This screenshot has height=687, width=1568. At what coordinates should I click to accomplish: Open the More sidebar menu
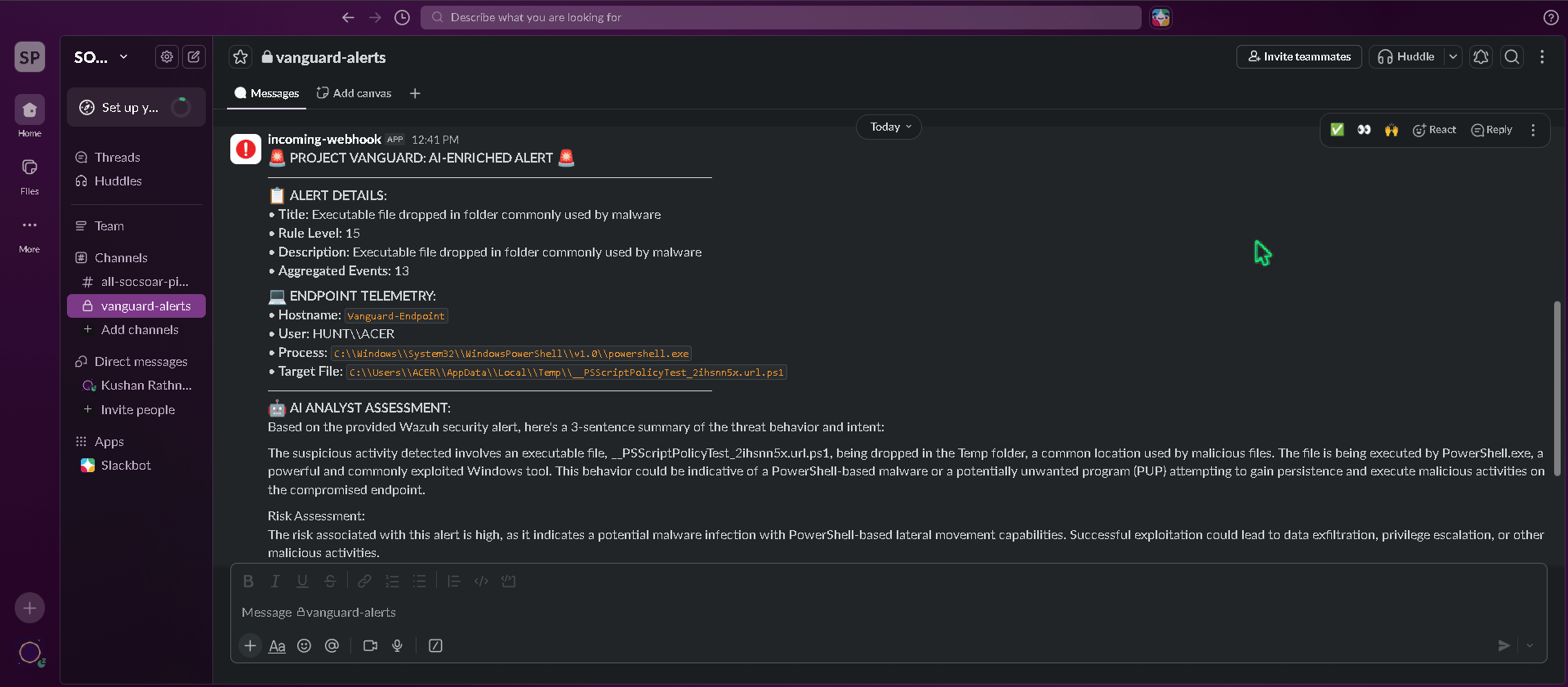tap(29, 234)
